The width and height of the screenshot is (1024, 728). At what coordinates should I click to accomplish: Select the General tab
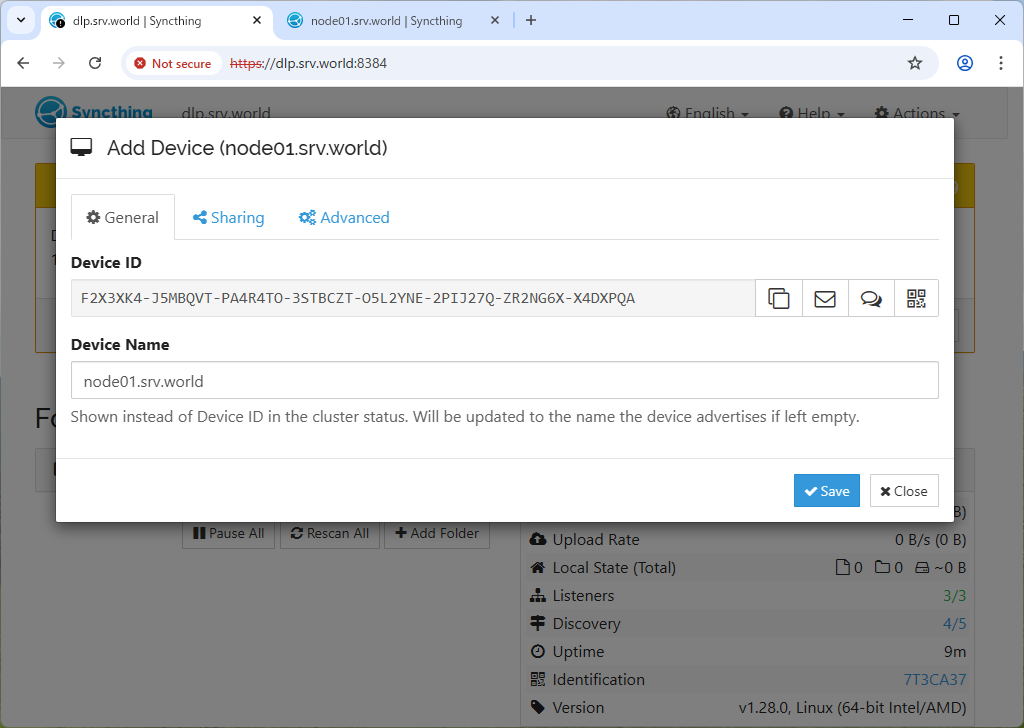point(122,218)
